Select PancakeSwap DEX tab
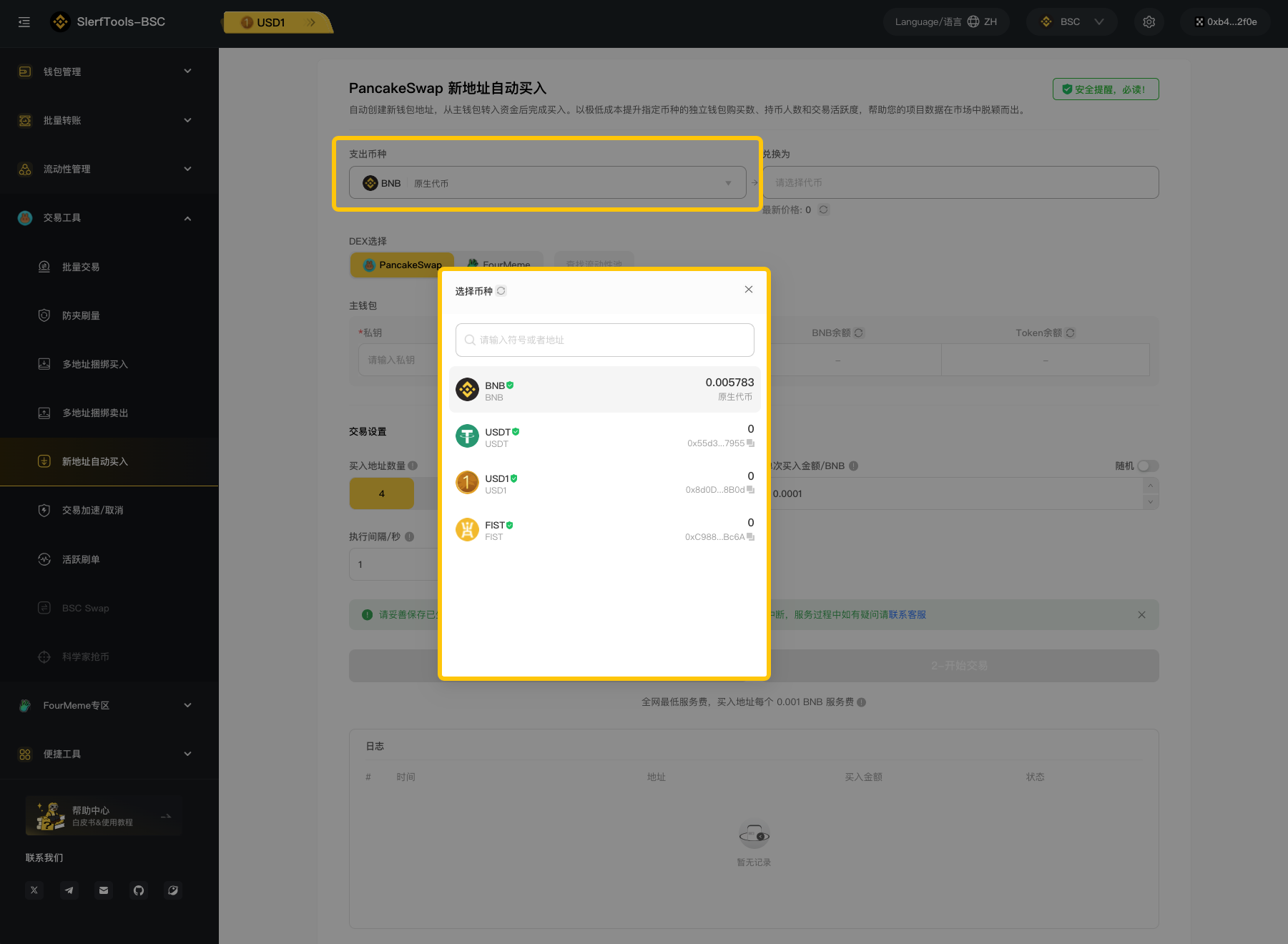 click(402, 265)
